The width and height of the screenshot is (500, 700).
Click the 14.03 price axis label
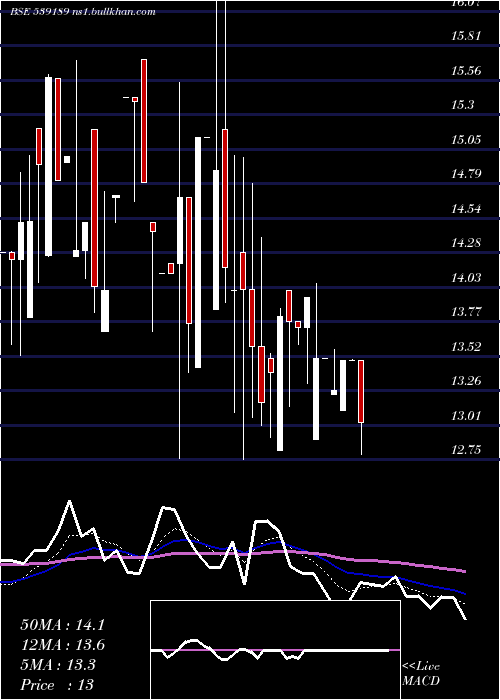pos(466,278)
